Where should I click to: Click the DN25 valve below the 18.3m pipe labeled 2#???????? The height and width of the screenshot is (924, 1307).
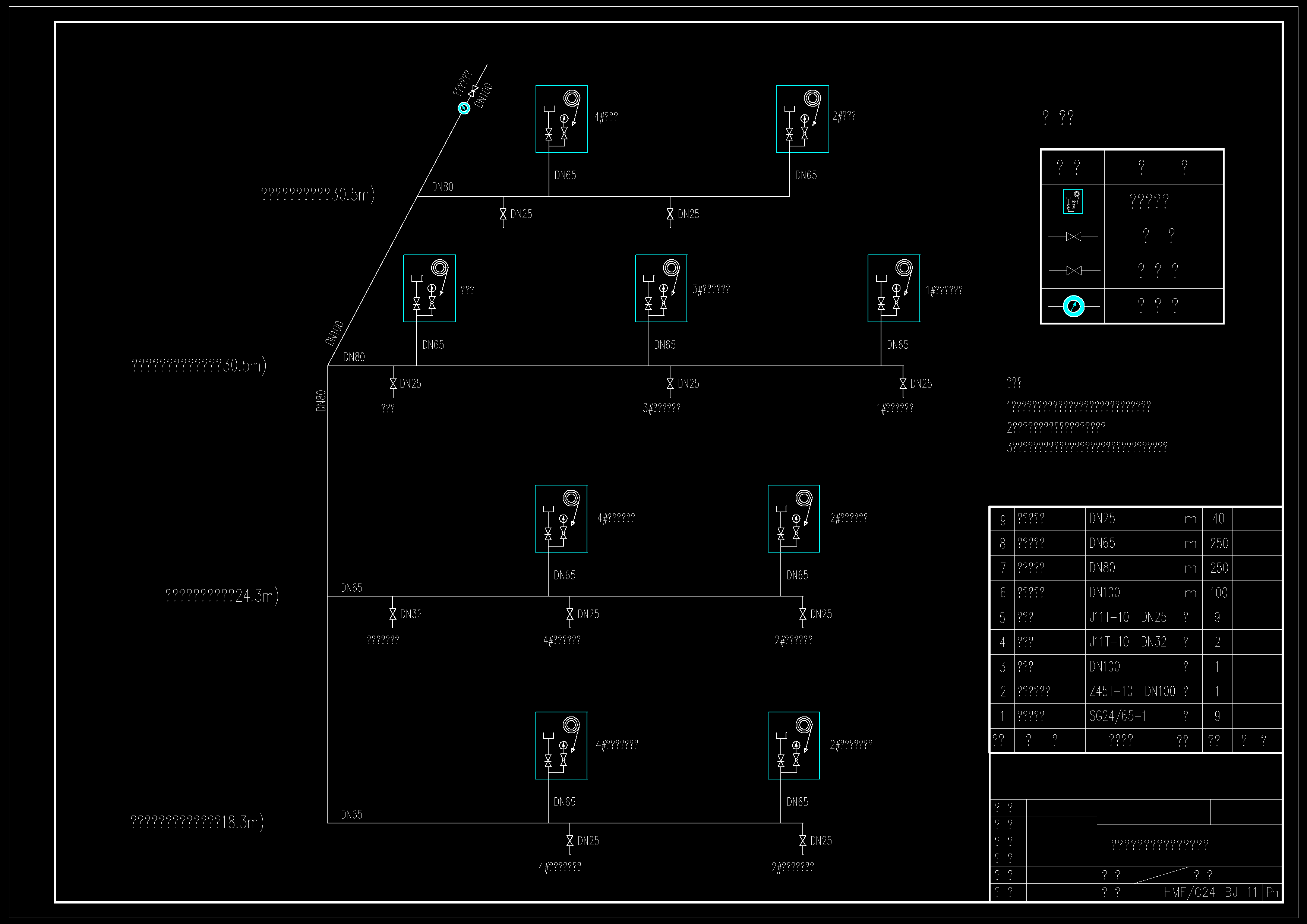tap(803, 841)
